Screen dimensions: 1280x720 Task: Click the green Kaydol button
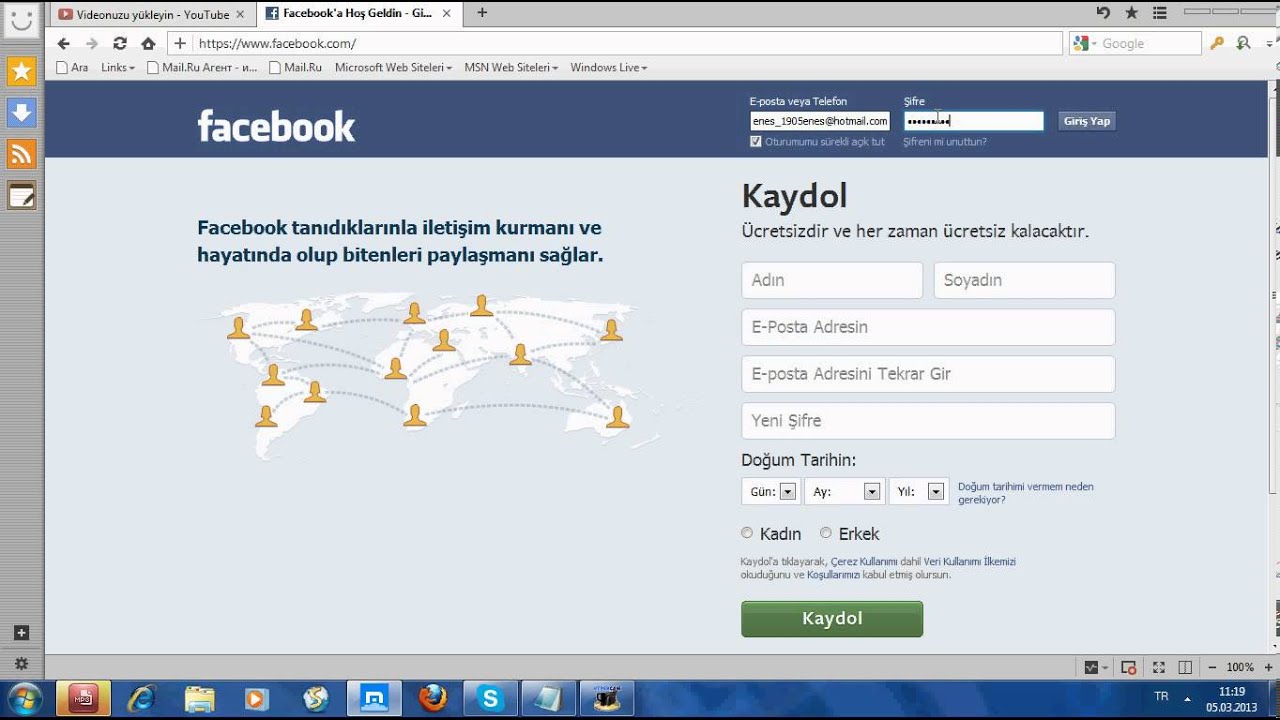[x=832, y=619]
